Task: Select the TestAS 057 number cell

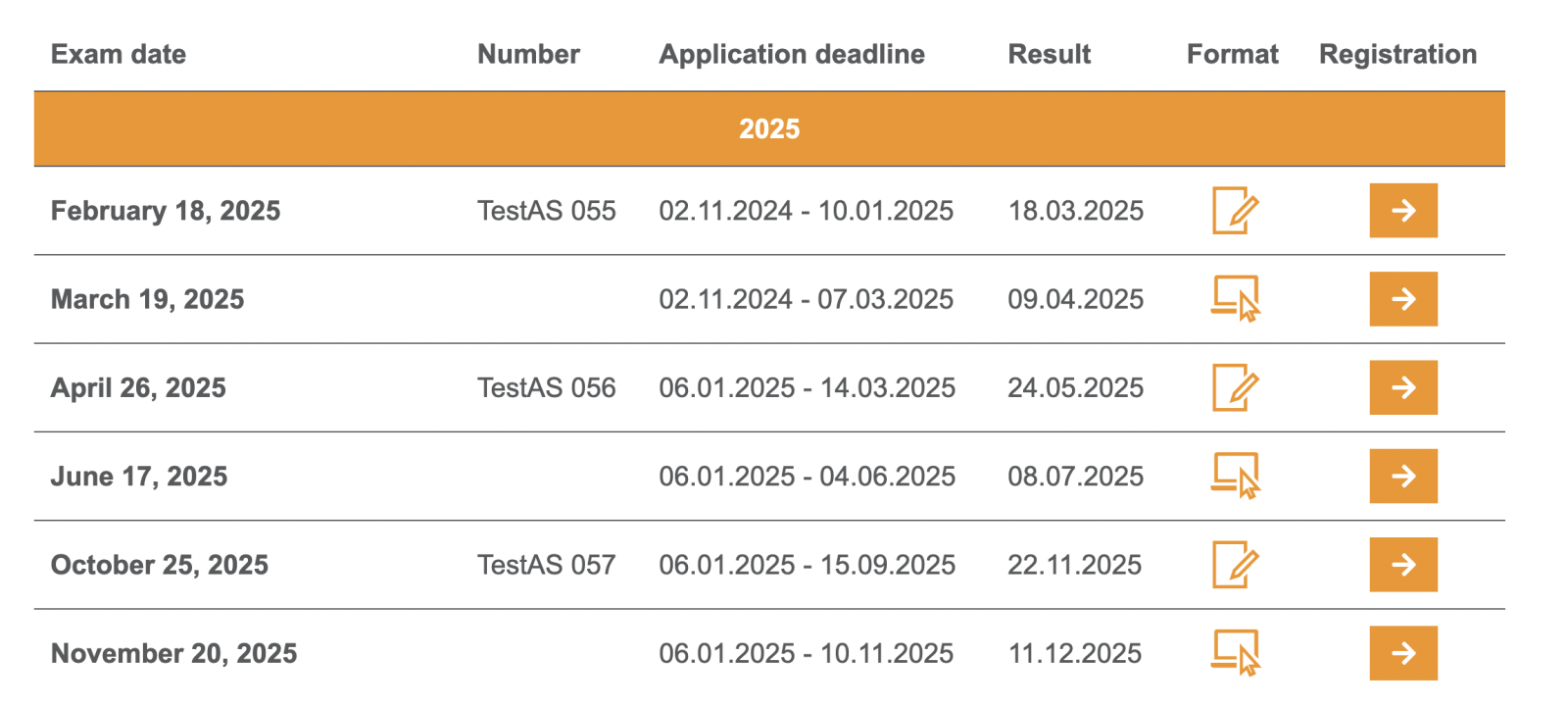Action: 547,565
